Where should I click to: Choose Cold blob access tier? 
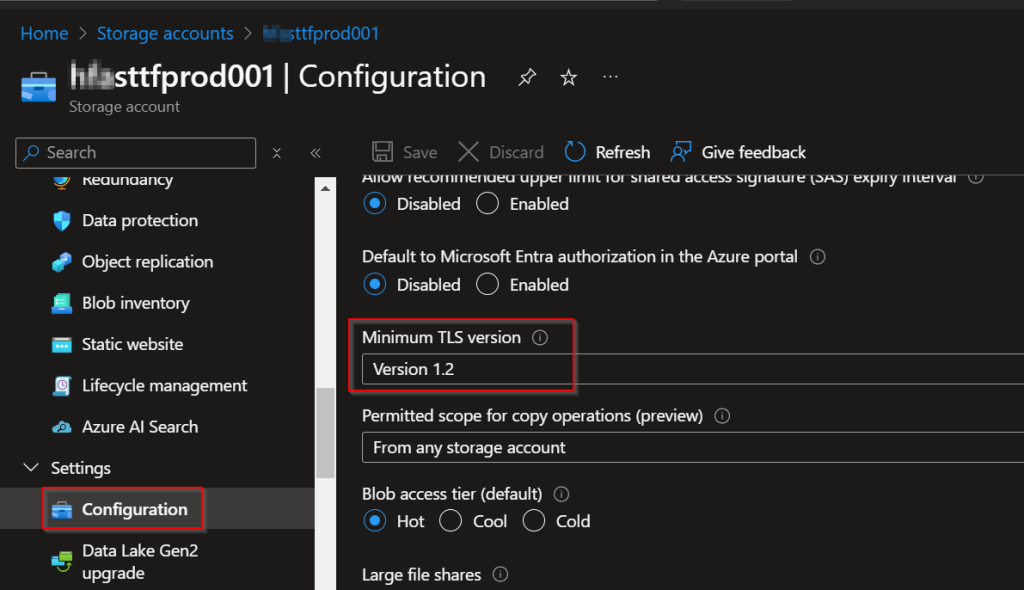pyautogui.click(x=534, y=521)
